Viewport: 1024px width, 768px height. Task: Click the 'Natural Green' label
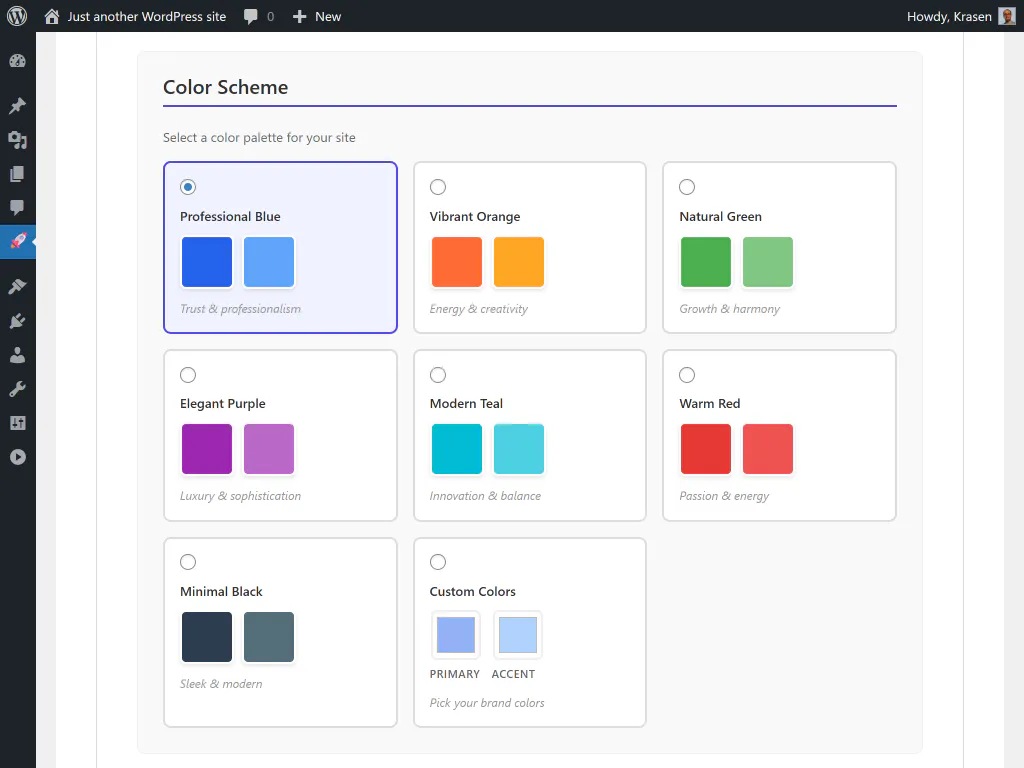pyautogui.click(x=720, y=216)
